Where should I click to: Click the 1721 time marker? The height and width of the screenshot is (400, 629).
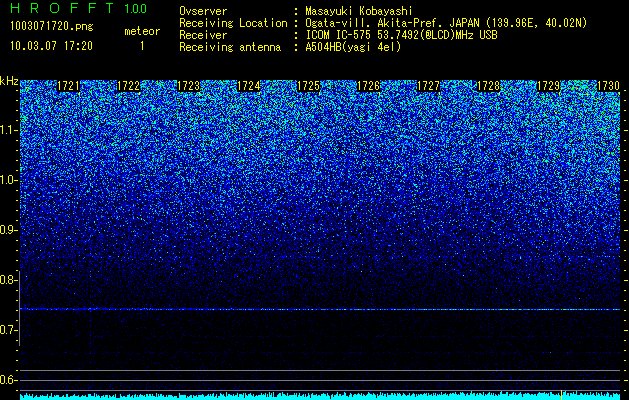(x=68, y=86)
